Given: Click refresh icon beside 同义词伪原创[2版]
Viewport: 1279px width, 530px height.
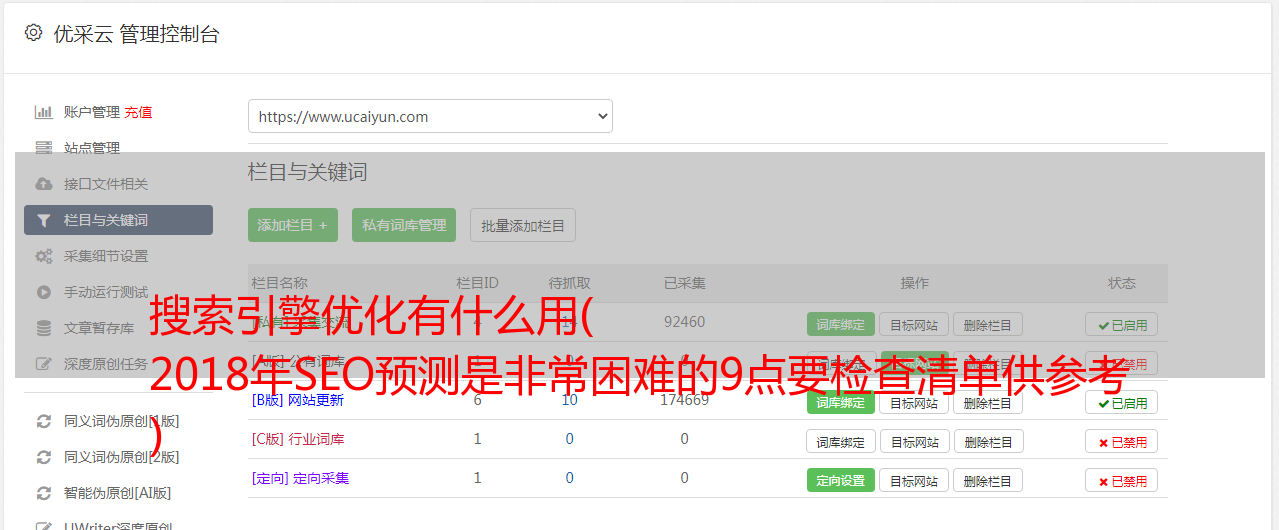Looking at the screenshot, I should tap(43, 457).
